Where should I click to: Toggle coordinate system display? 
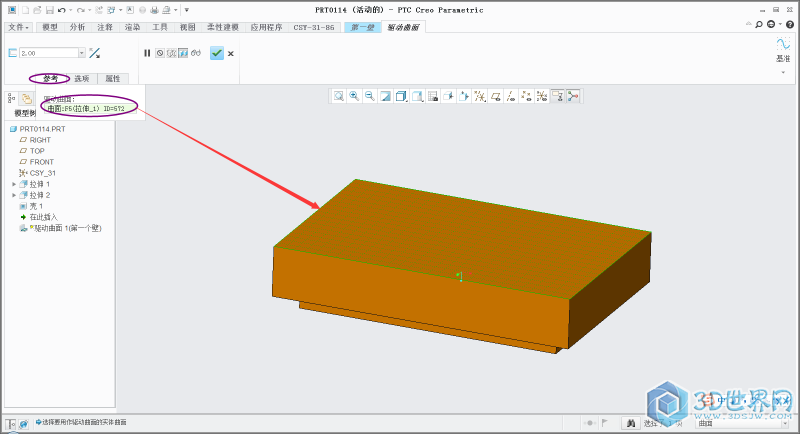[x=542, y=96]
